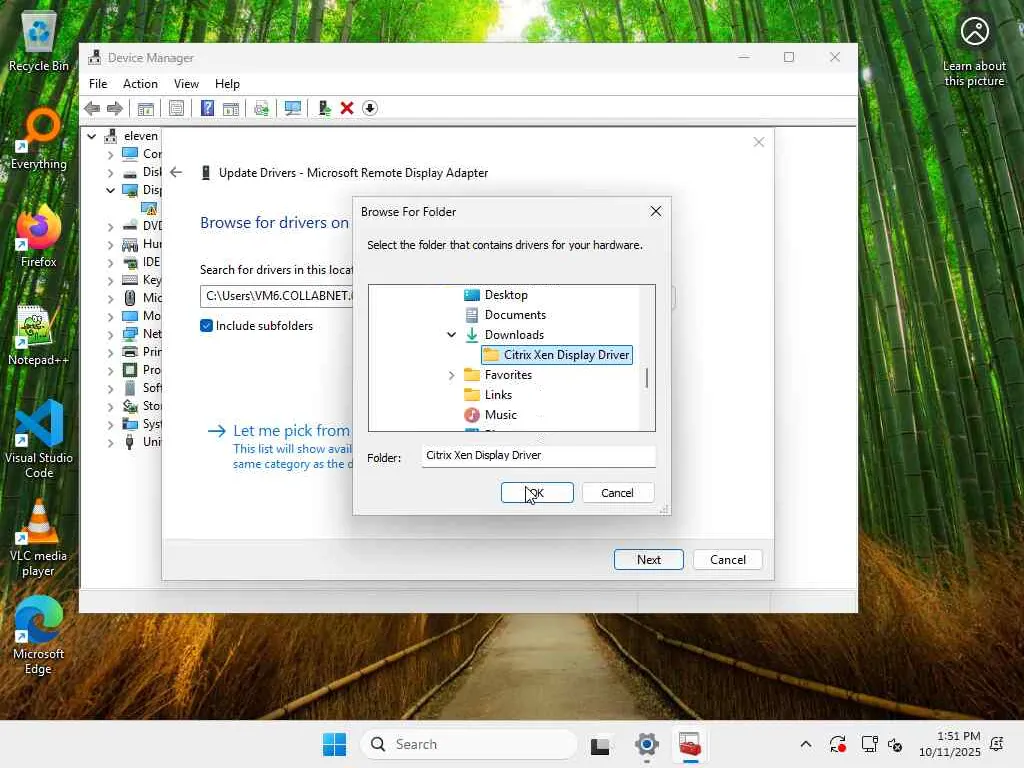The height and width of the screenshot is (768, 1024).
Task: Click the Forward arrow in Device Manager toolbar
Action: click(115, 108)
